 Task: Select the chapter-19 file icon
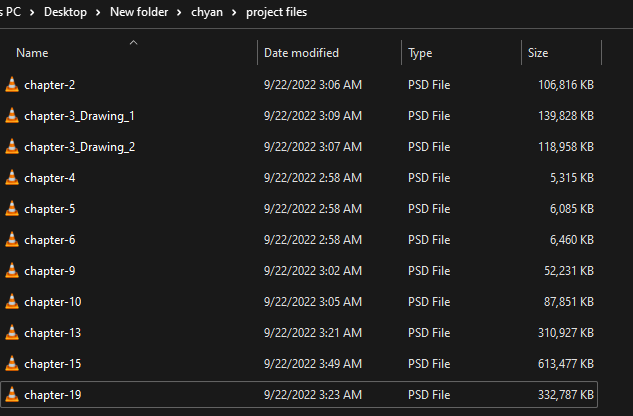(x=12, y=395)
